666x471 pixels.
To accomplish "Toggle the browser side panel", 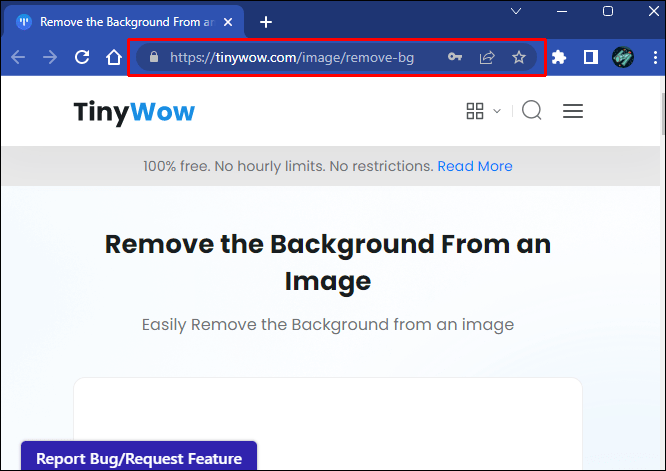I will [x=591, y=57].
